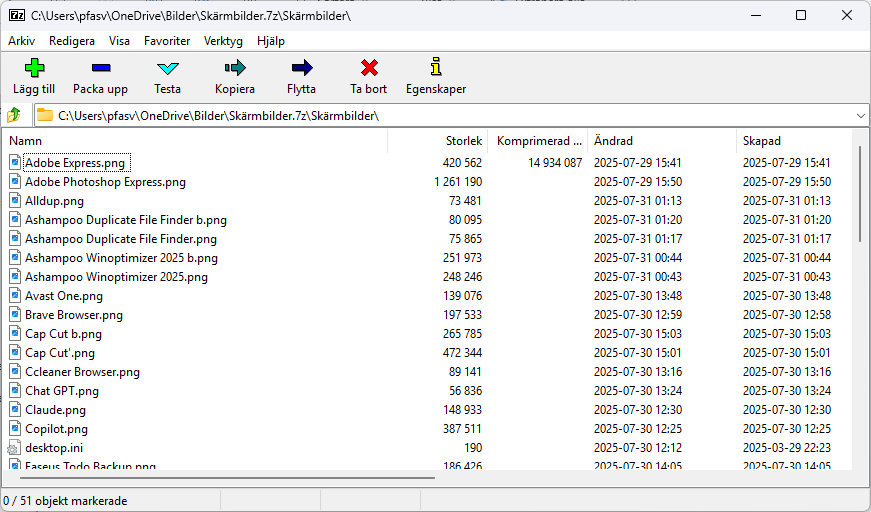Click status text 0 / 51 objekt markerade

[x=65, y=501]
